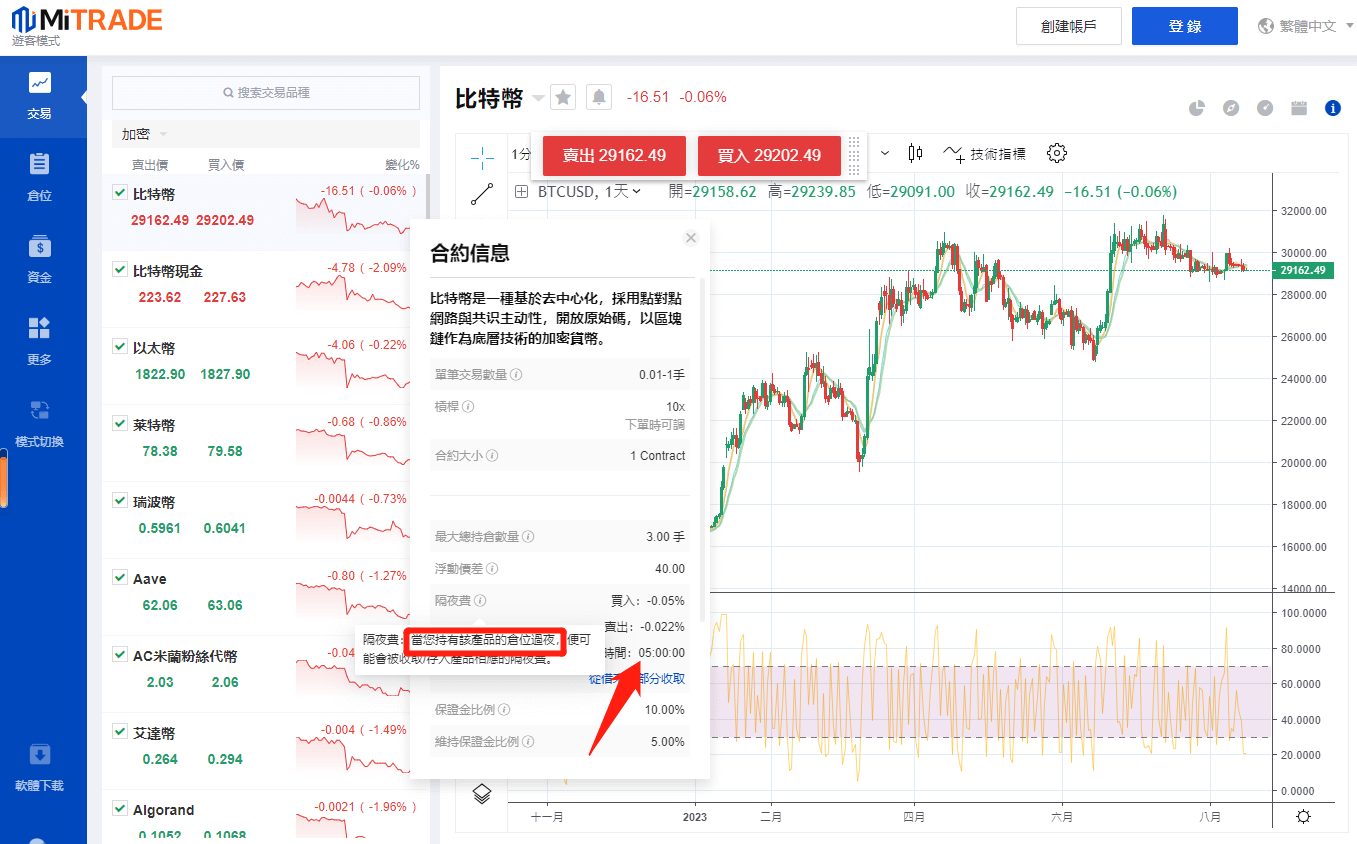Screen dimensions: 1357x844
Task: Open 技術指標 technical indicators
Action: coord(985,153)
